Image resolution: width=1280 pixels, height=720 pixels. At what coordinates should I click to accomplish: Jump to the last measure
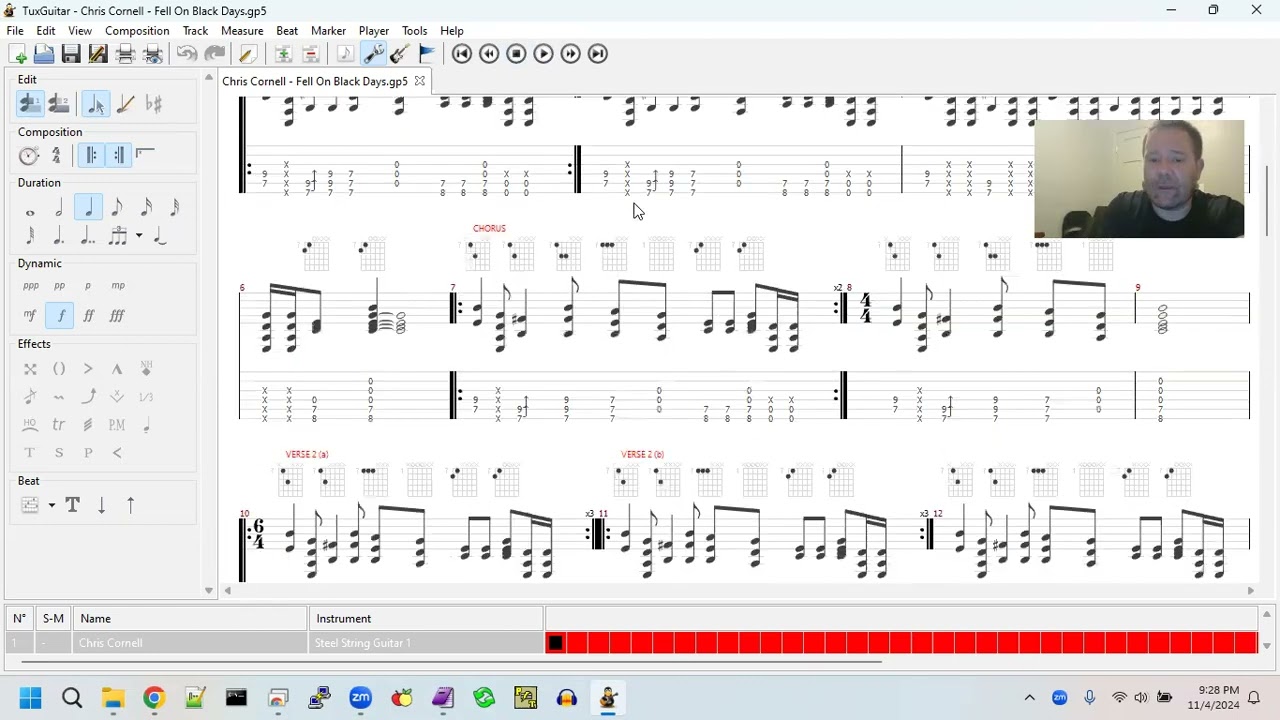[597, 54]
